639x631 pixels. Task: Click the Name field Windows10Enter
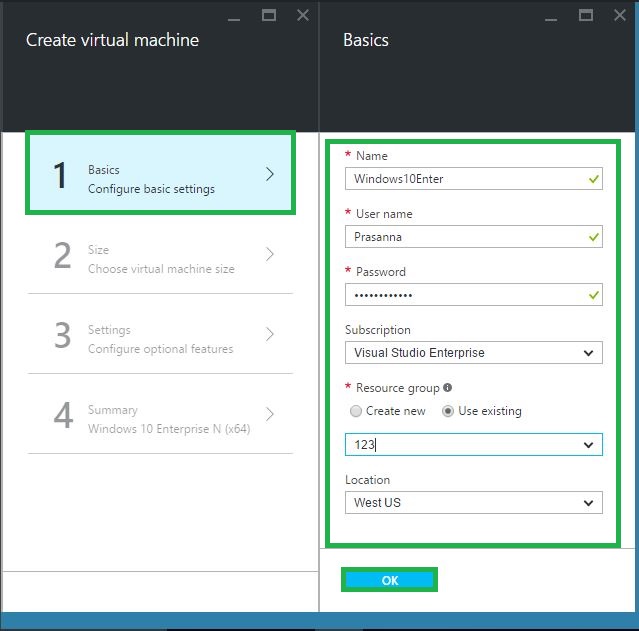pyautogui.click(x=474, y=179)
